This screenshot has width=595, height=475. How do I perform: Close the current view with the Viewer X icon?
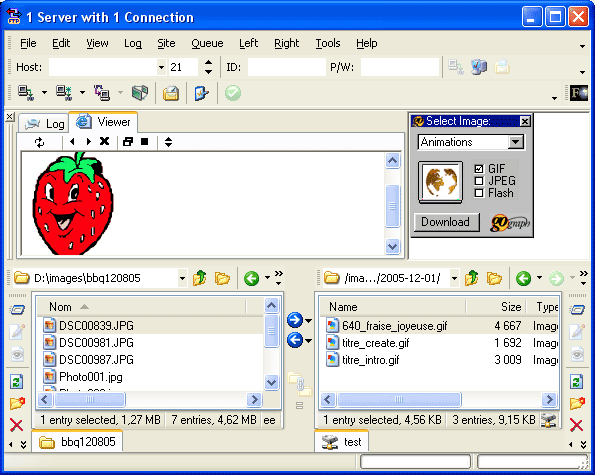point(104,142)
